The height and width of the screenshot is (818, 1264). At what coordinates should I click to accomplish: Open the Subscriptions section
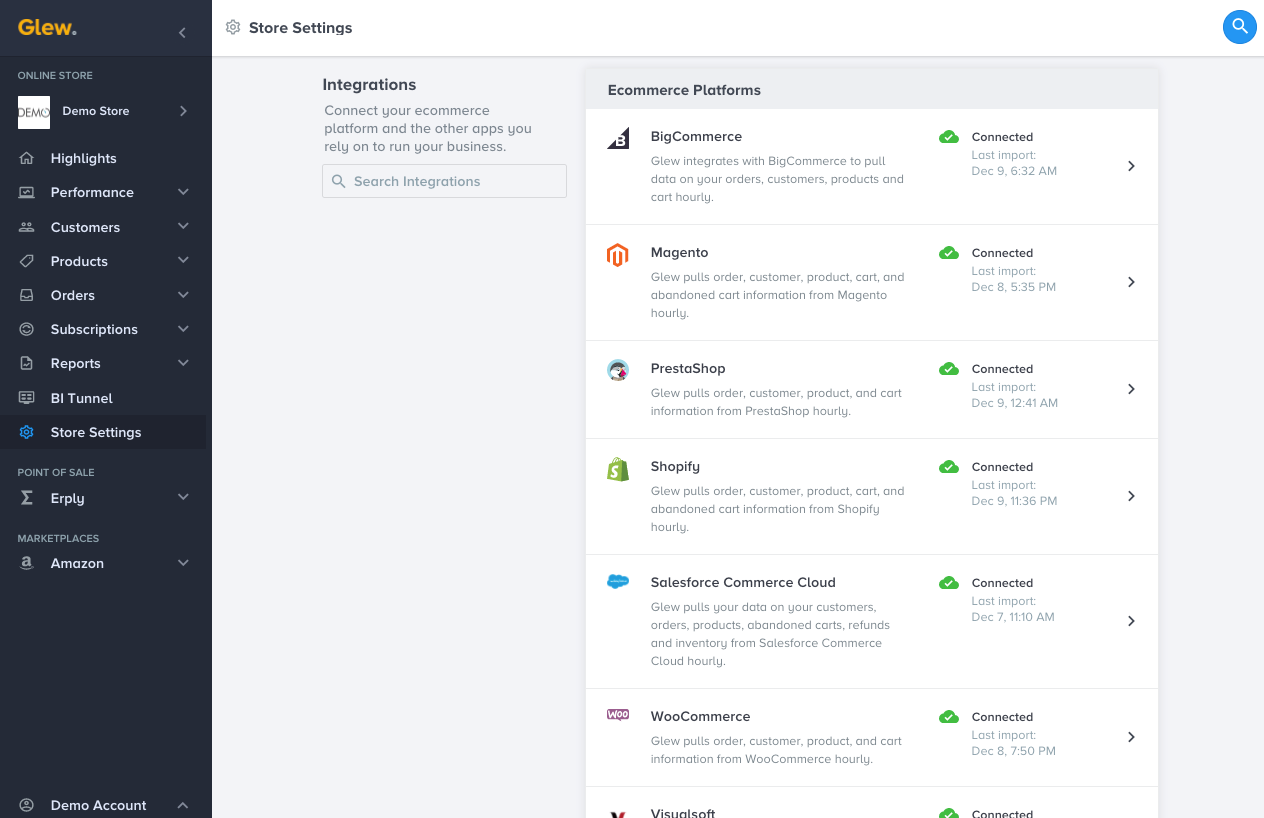pyautogui.click(x=94, y=329)
